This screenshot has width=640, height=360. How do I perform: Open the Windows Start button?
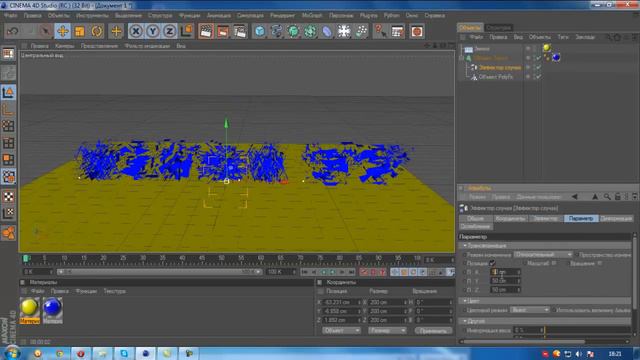click(x=11, y=353)
